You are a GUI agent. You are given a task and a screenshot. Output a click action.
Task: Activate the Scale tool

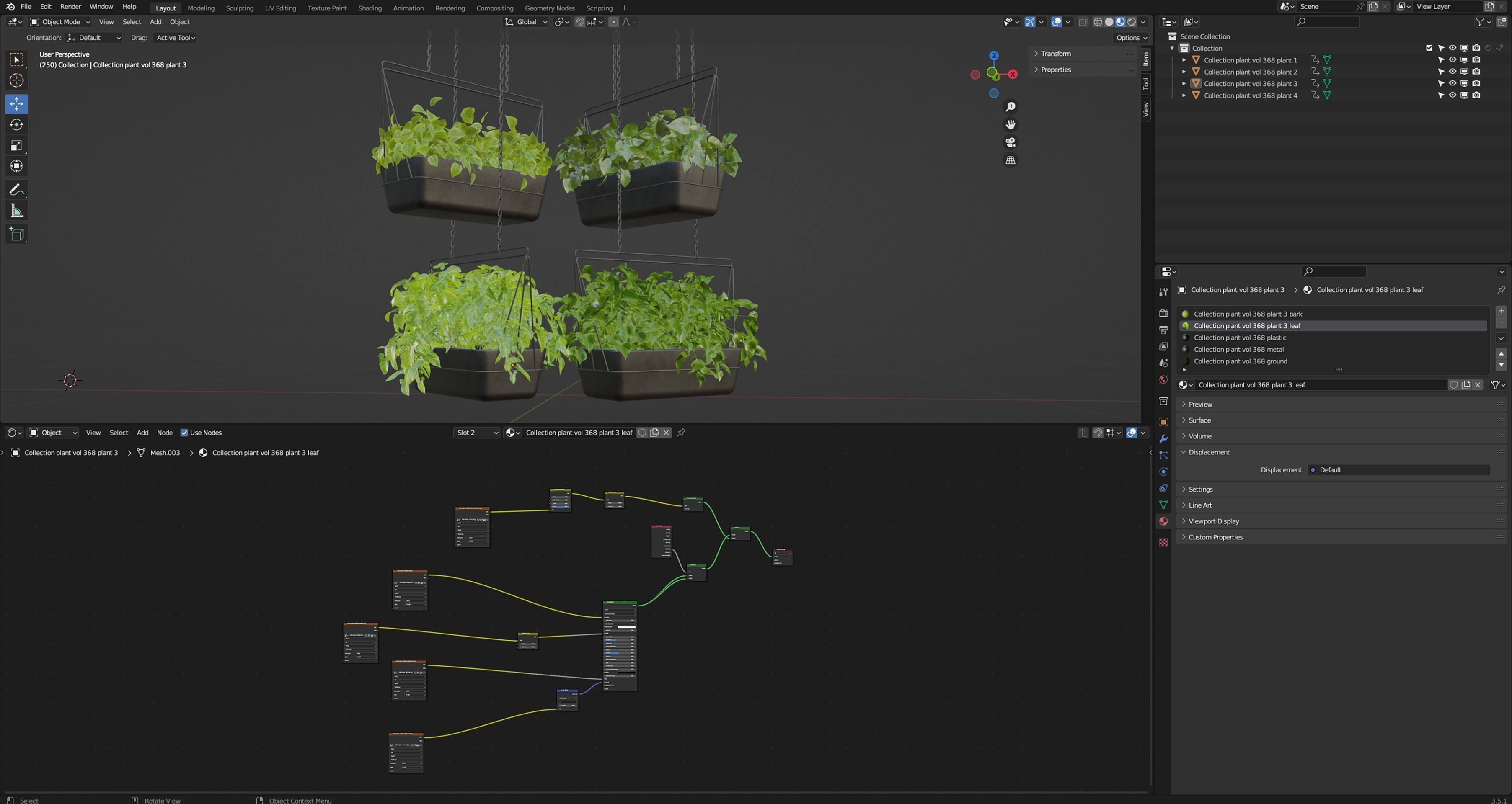tap(16, 146)
